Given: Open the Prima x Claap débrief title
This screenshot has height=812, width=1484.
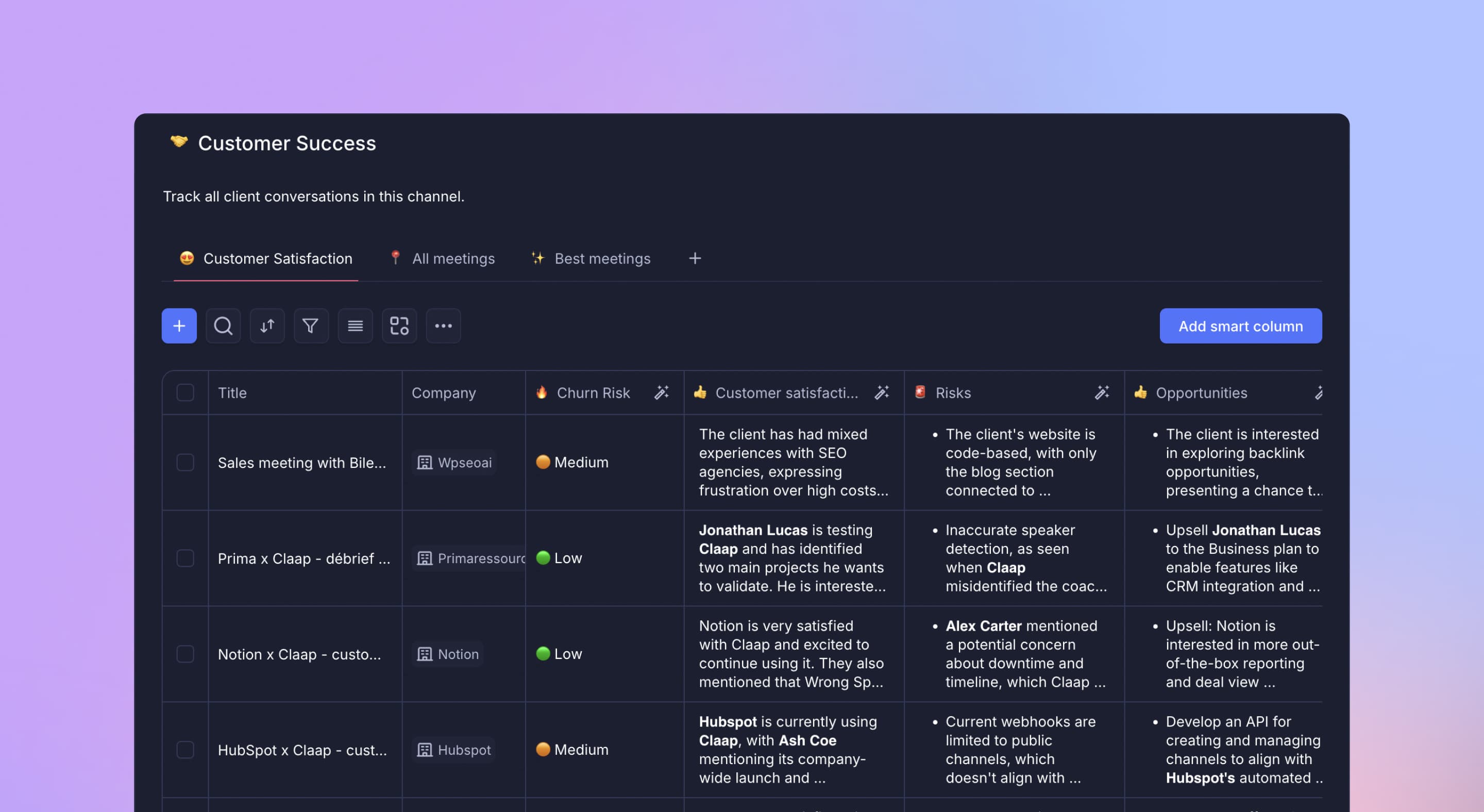Looking at the screenshot, I should 303,559.
